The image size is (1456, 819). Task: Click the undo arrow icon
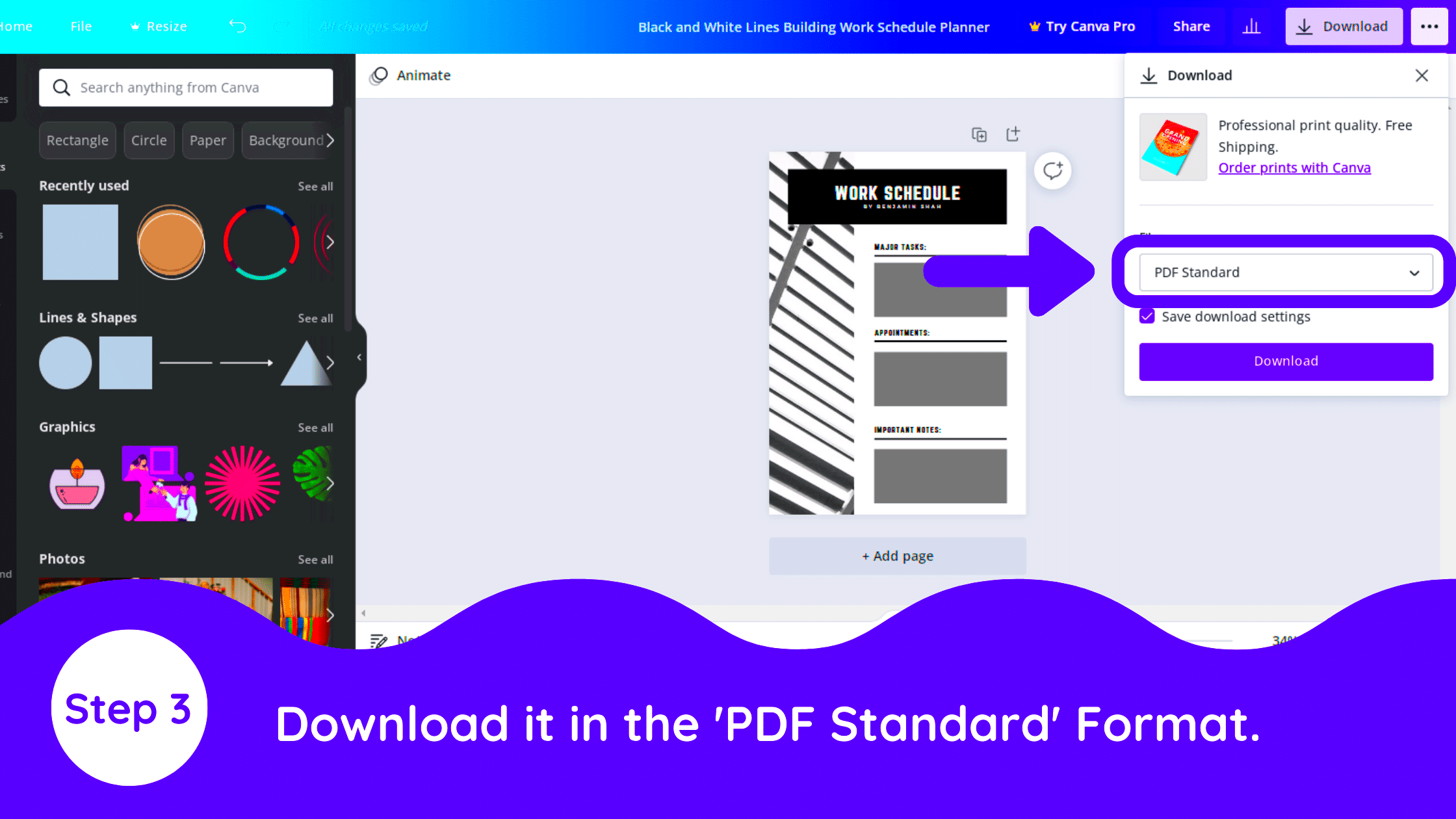tap(238, 26)
